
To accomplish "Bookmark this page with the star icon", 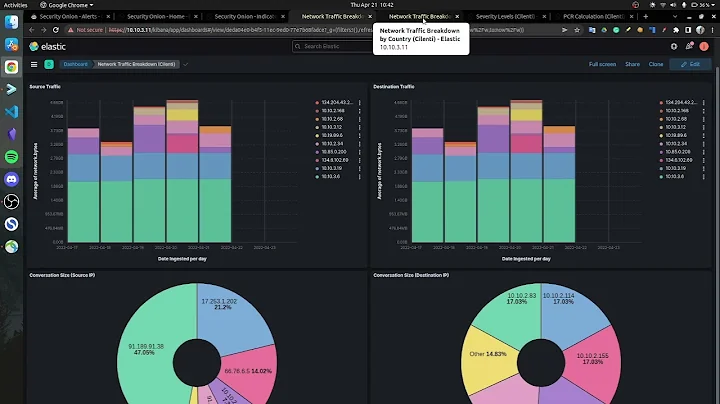I will pos(577,30).
